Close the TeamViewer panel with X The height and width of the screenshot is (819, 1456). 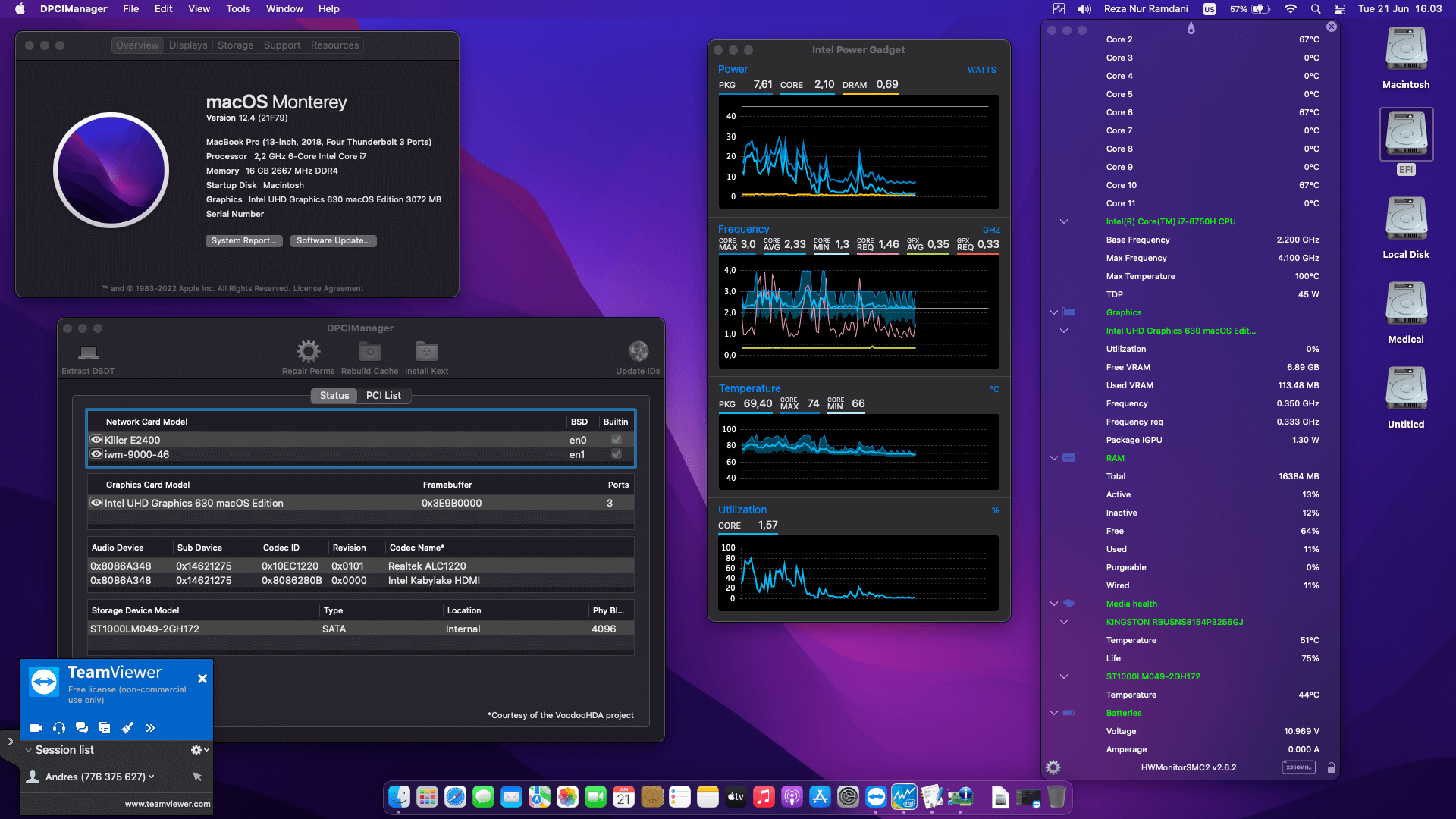pos(202,679)
